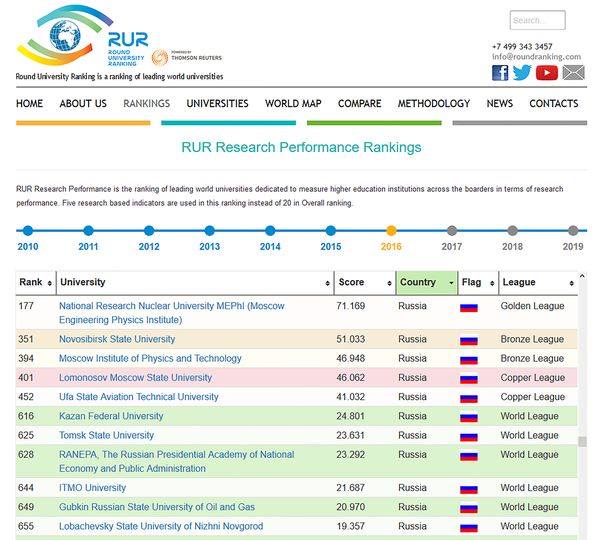Sort table by Score column
600x540 pixels.
tap(363, 283)
